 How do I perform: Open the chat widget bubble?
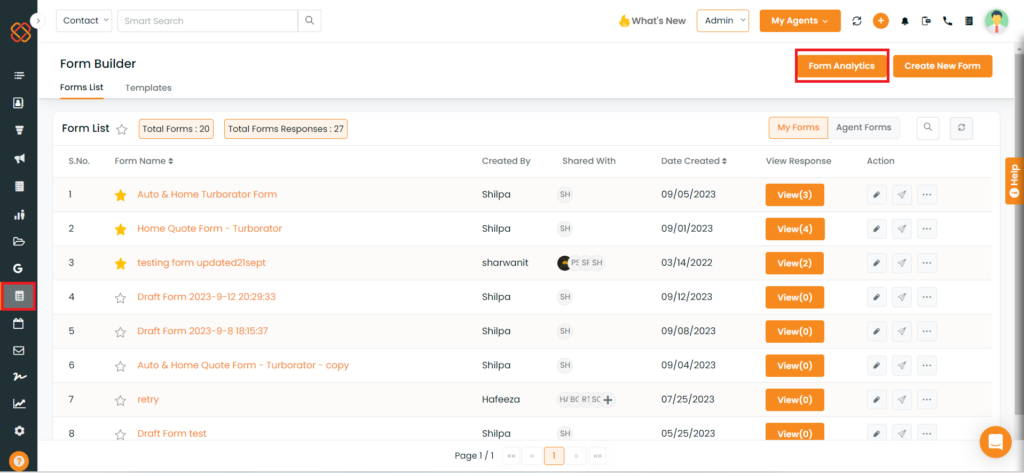[995, 442]
